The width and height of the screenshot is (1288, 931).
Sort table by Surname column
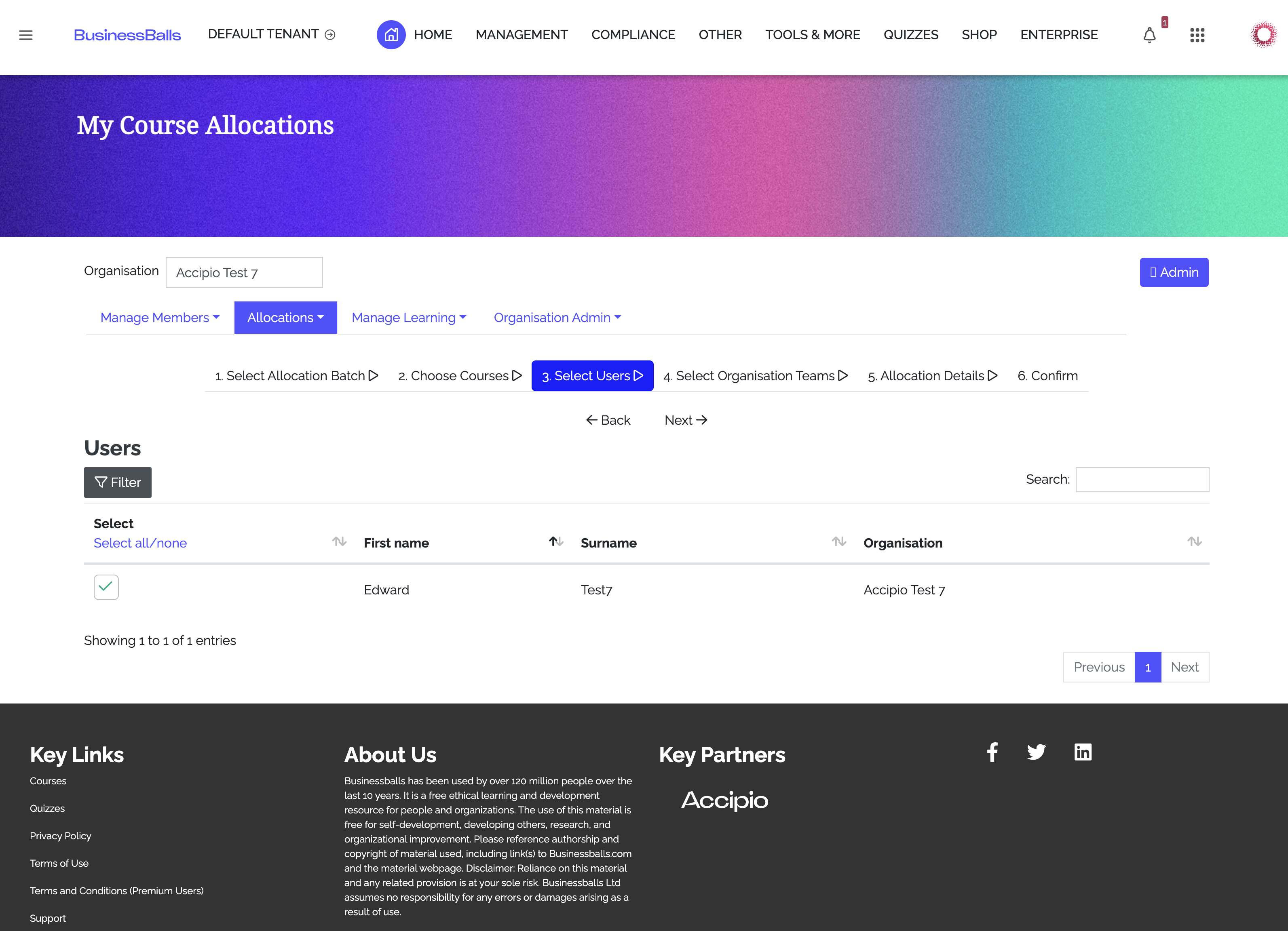click(x=608, y=543)
